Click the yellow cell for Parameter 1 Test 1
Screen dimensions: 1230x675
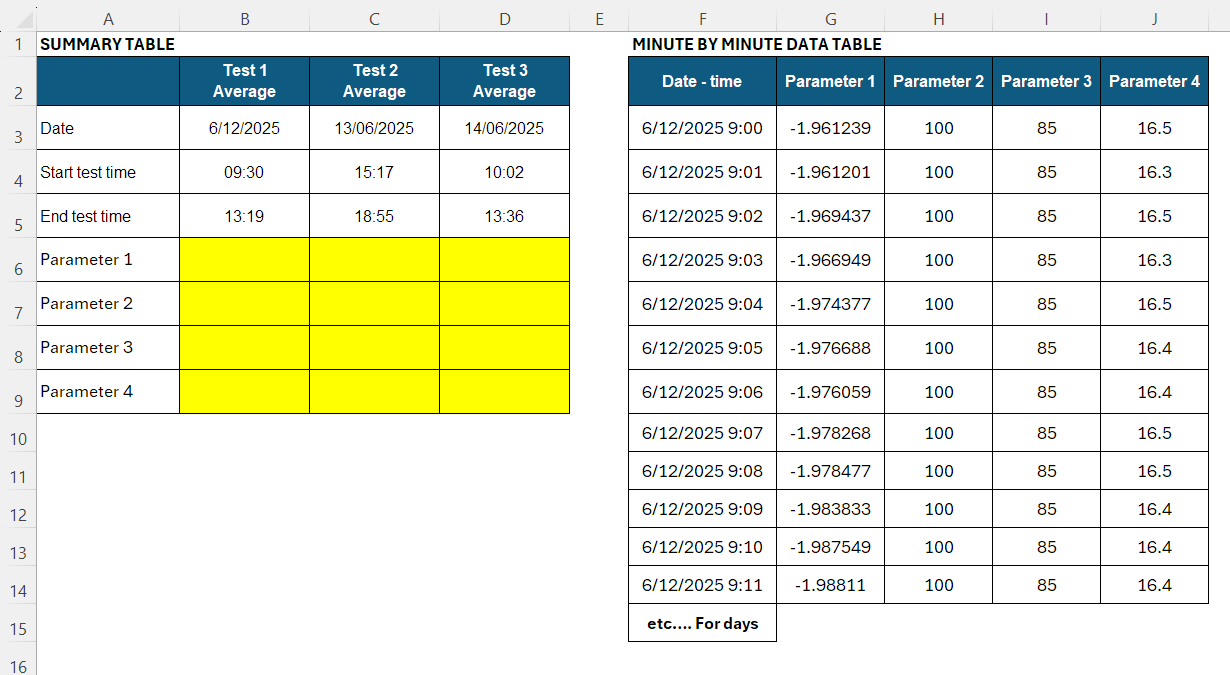[244, 259]
